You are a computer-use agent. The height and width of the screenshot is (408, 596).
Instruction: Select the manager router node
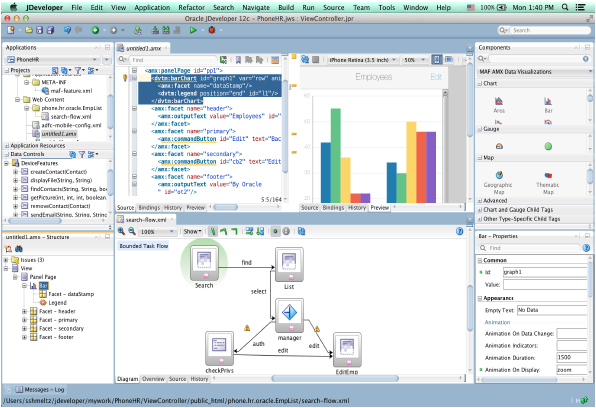289,315
